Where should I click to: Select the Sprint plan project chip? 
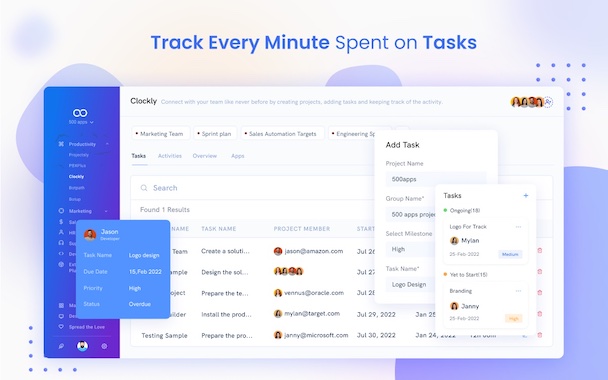tap(215, 133)
